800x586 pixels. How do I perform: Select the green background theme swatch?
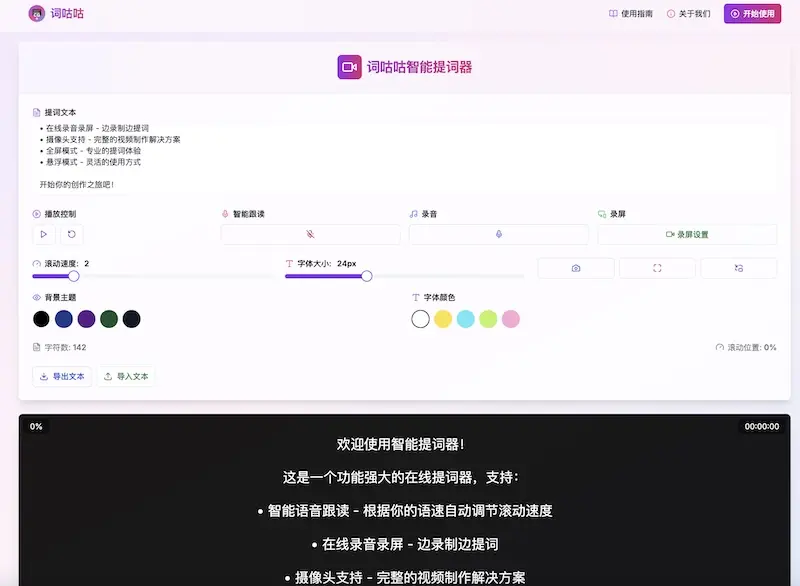click(109, 319)
